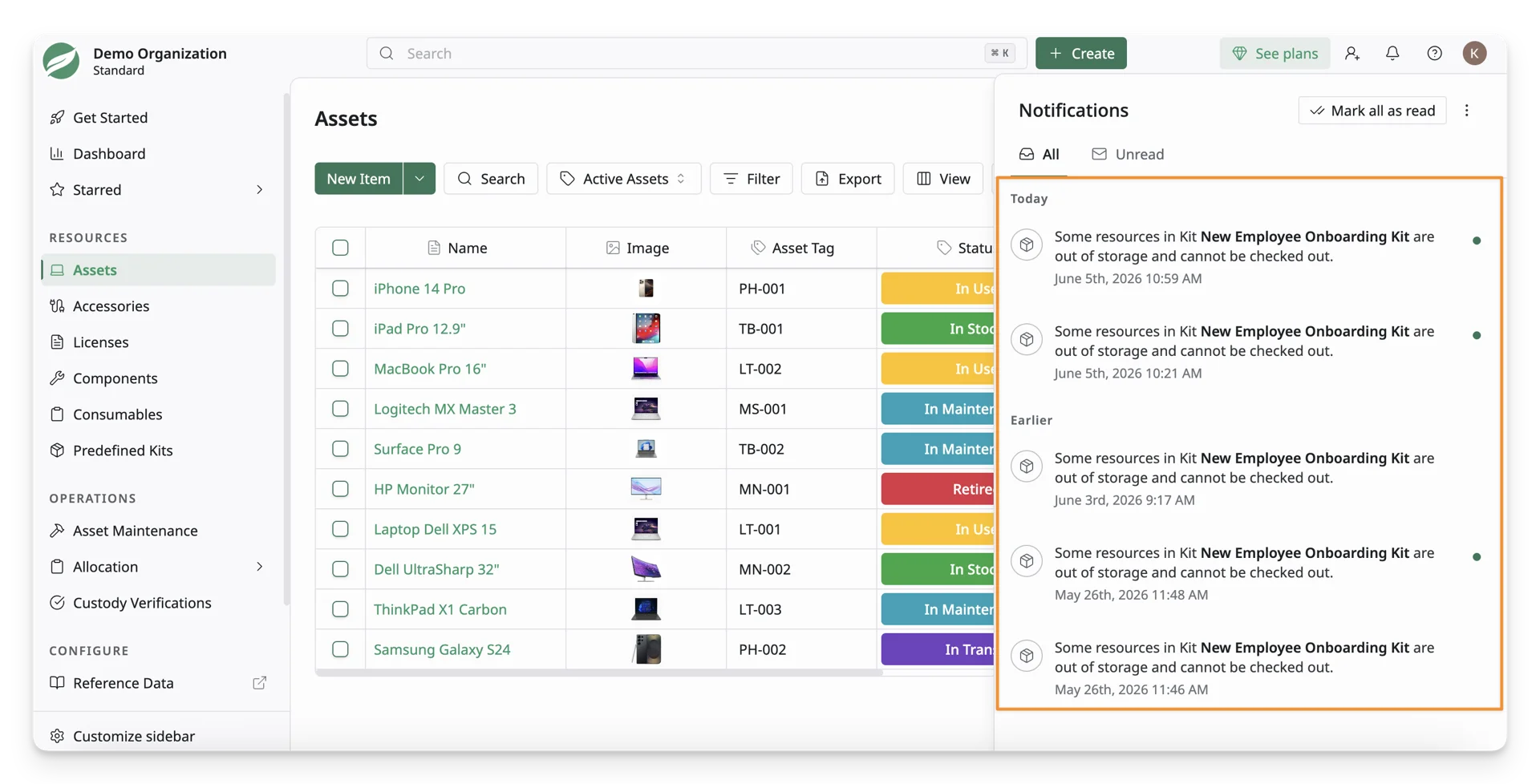Click the Demo Organization leaf logo

(61, 61)
